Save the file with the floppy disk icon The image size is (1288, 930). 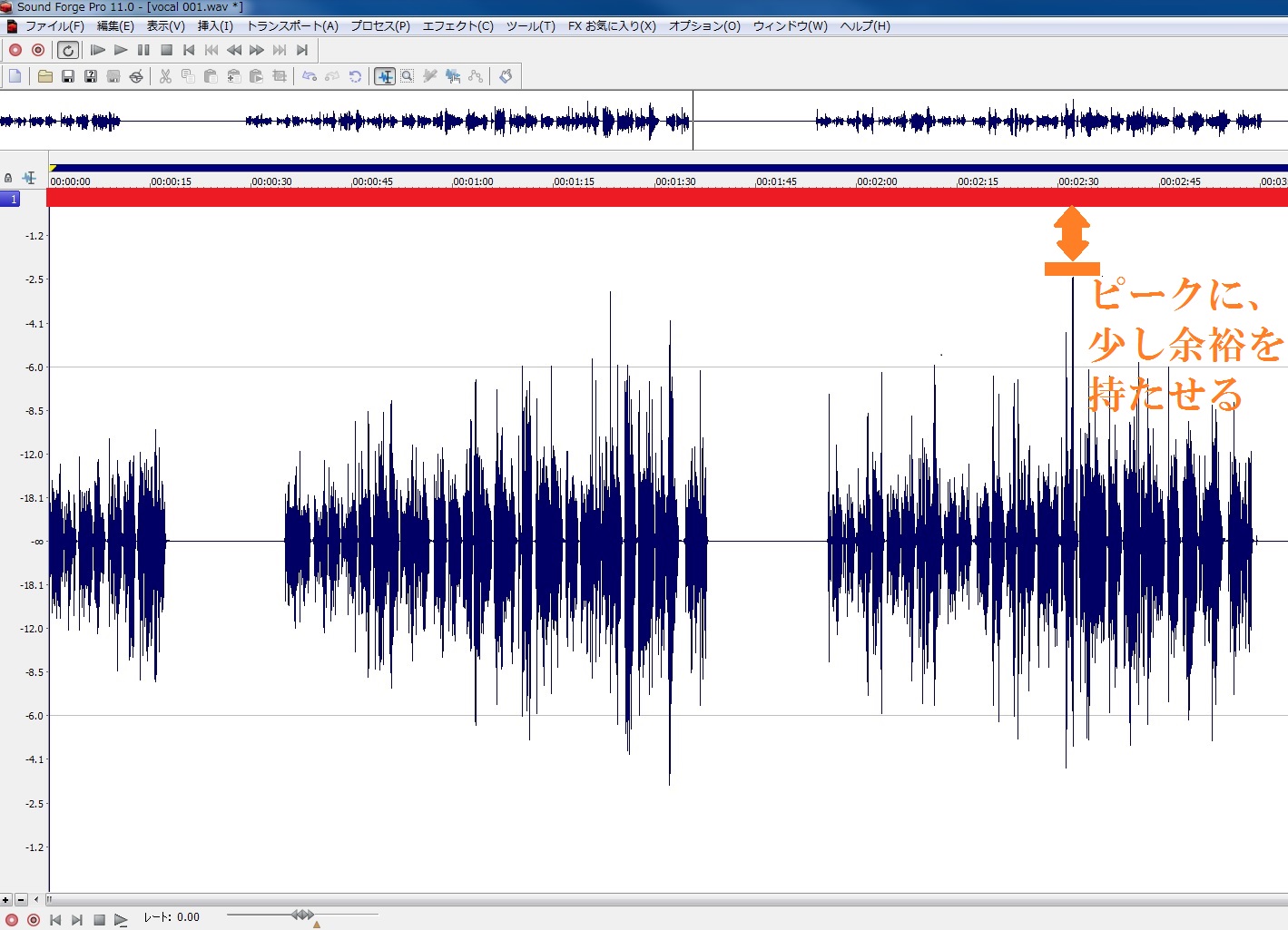click(68, 76)
